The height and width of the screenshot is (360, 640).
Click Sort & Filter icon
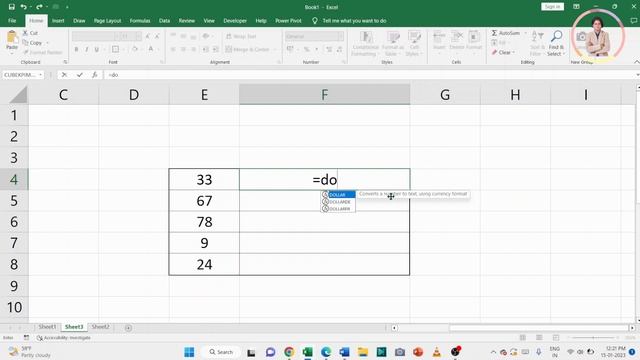coord(537,43)
